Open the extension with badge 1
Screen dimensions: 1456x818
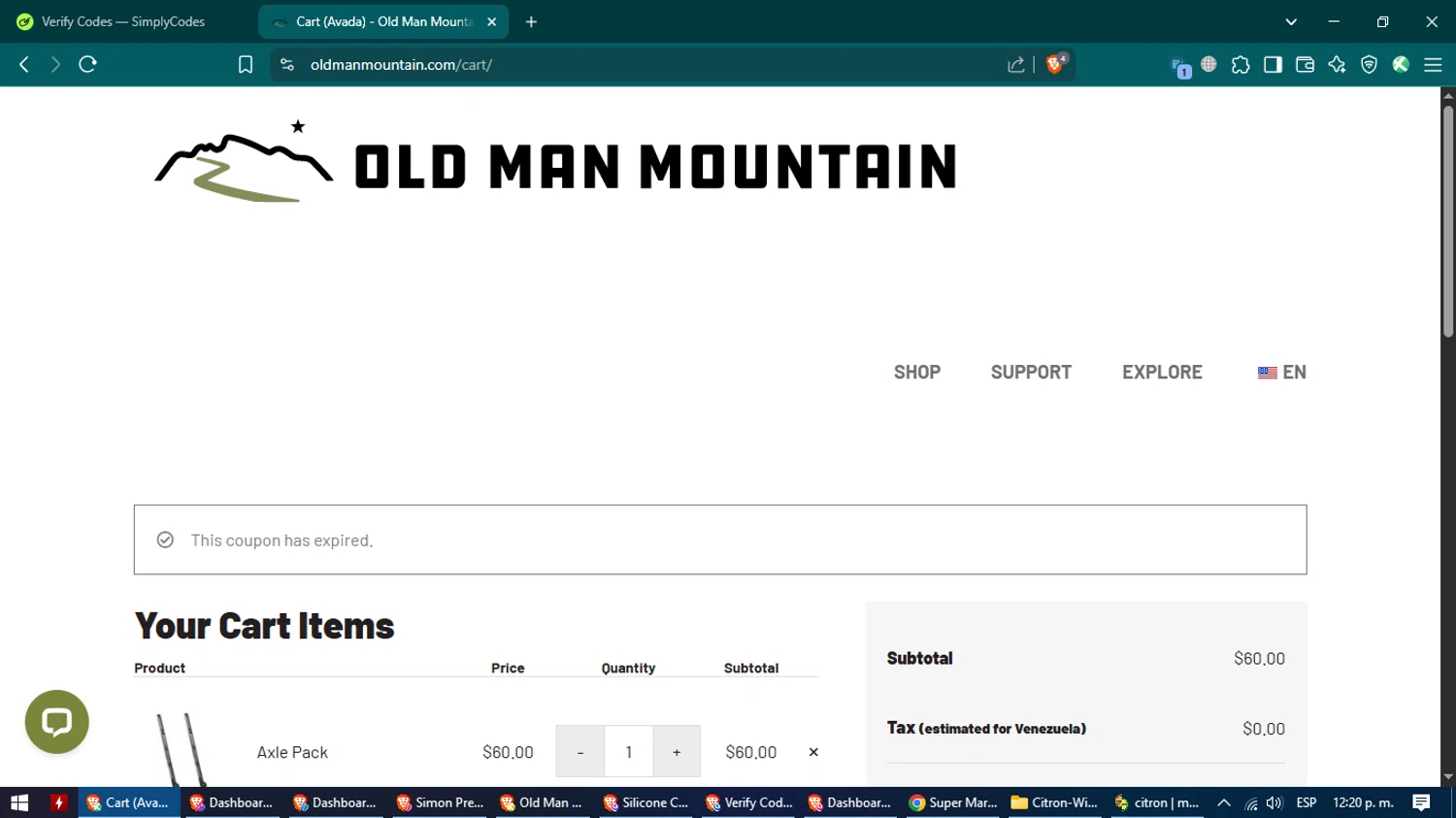[1180, 67]
